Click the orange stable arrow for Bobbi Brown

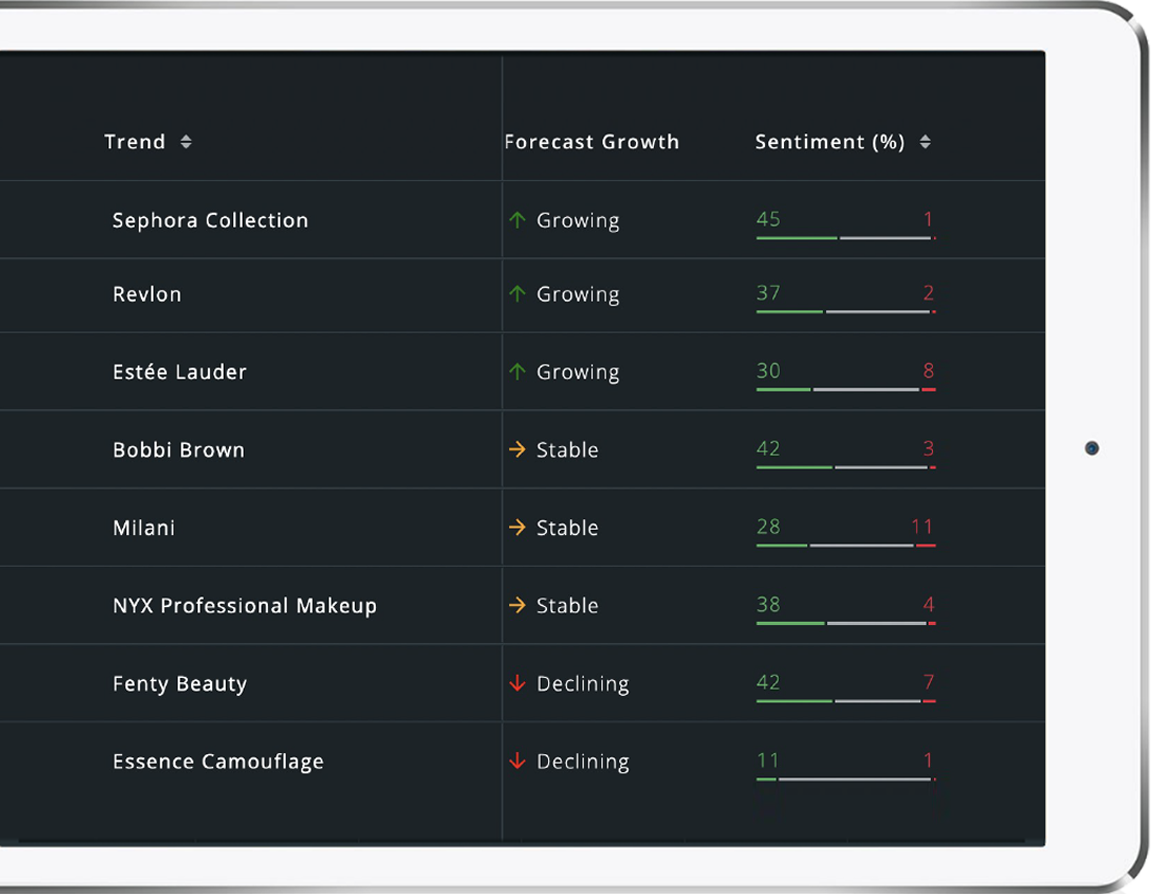pyautogui.click(x=517, y=450)
